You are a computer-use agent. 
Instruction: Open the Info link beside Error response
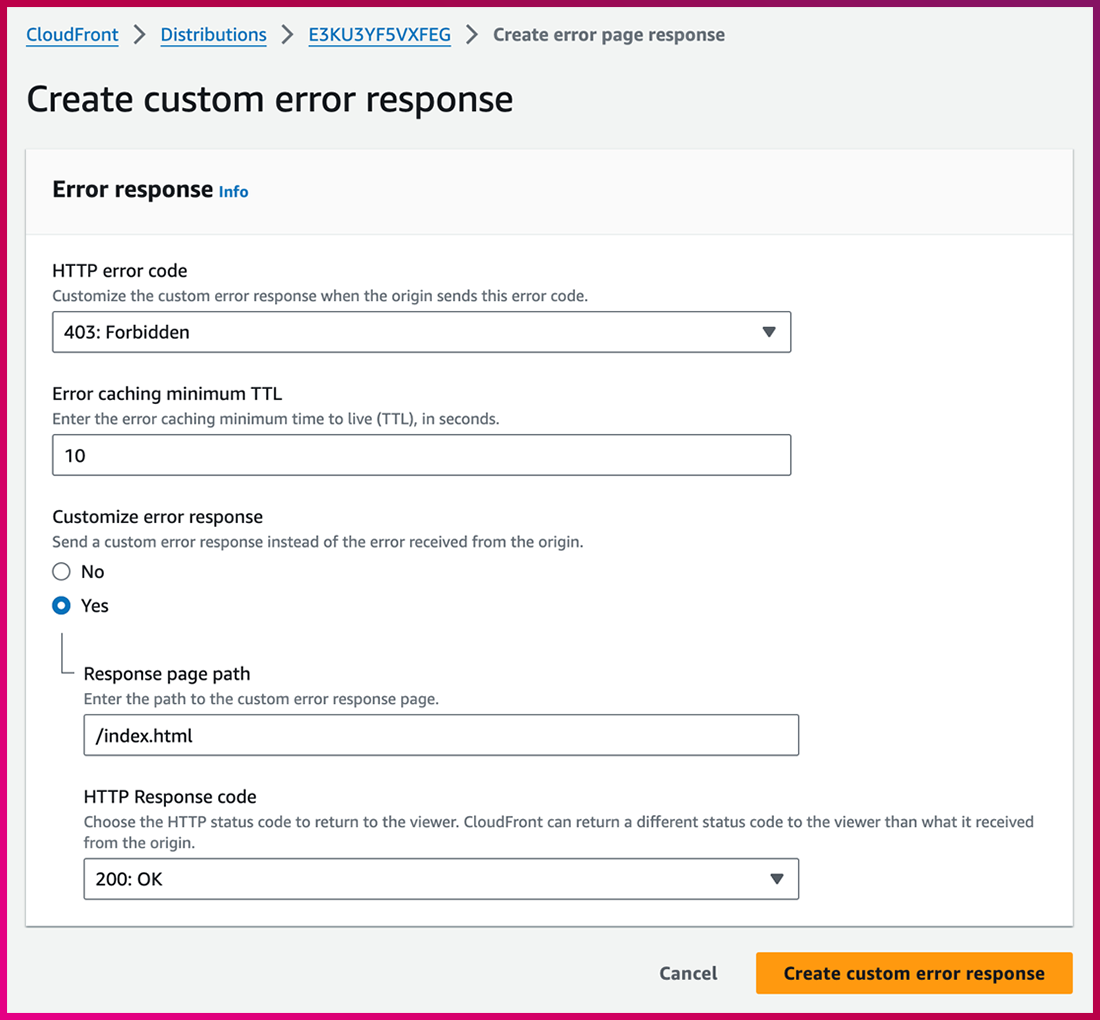[233, 192]
